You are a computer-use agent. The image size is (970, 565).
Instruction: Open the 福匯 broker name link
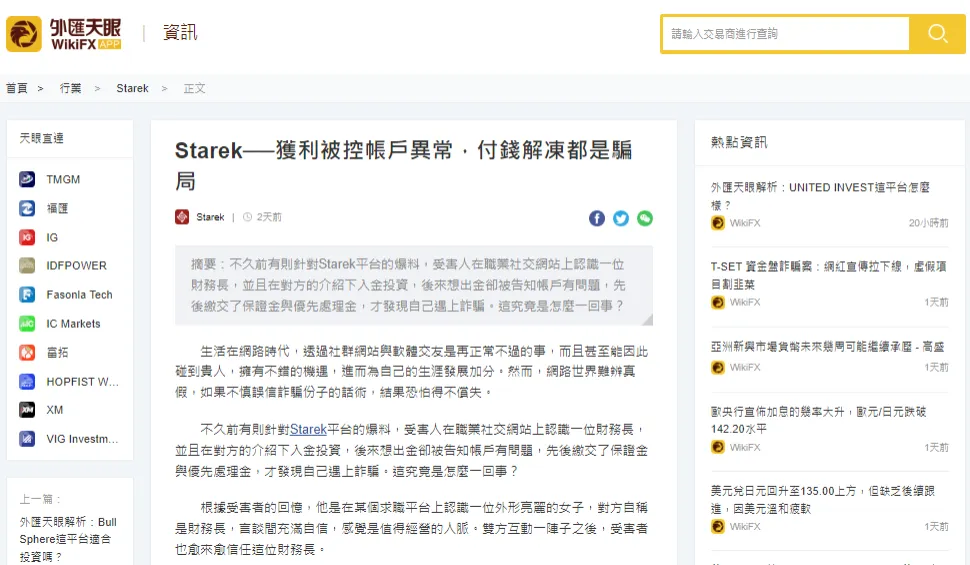click(x=58, y=209)
